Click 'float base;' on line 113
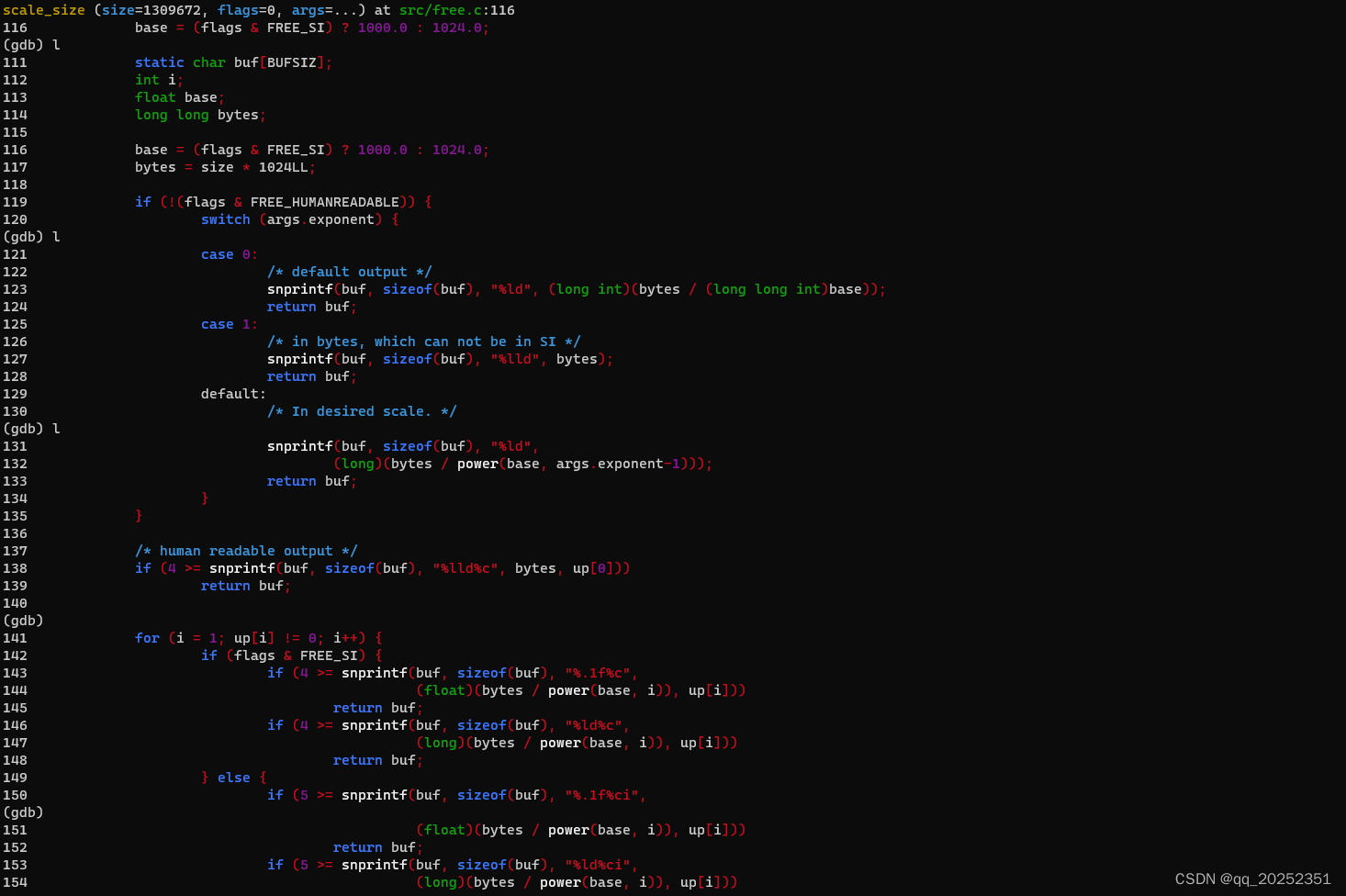 pyautogui.click(x=180, y=97)
